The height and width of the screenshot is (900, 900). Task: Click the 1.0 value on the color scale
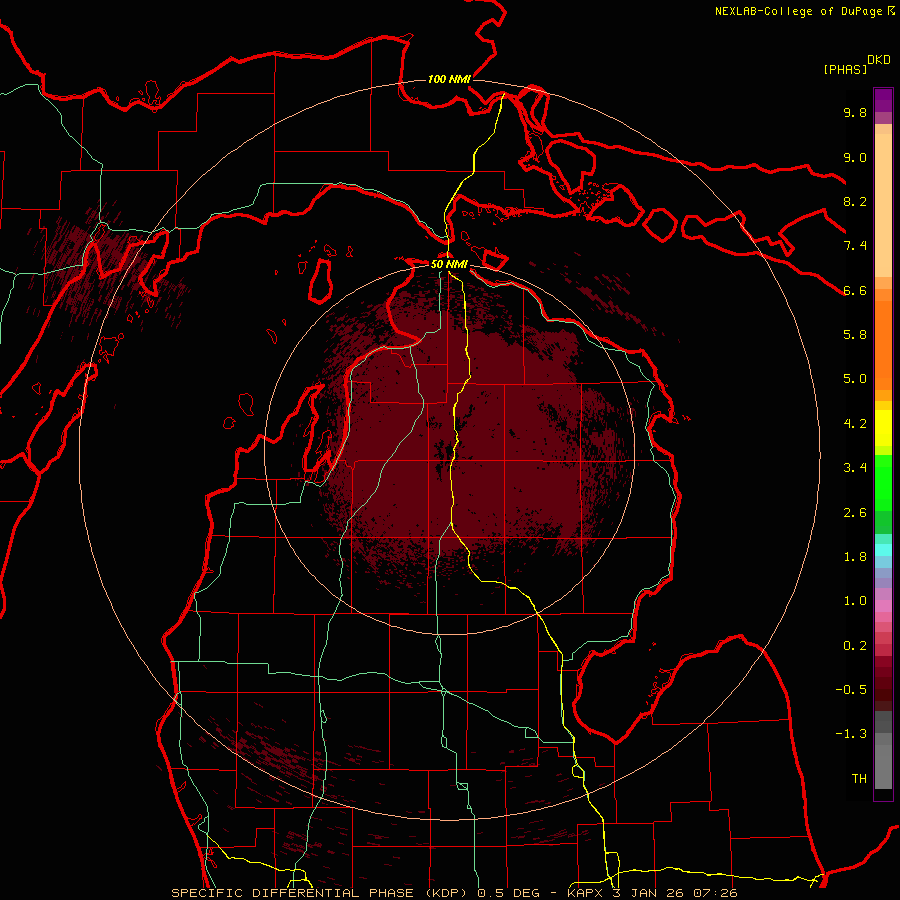coord(855,601)
